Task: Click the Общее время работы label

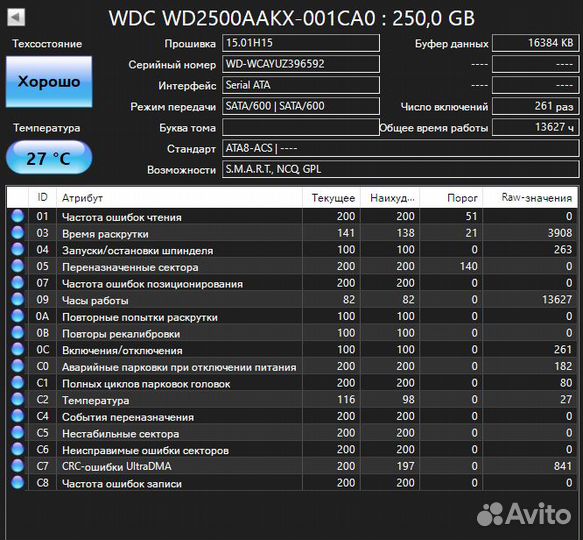Action: pos(434,128)
